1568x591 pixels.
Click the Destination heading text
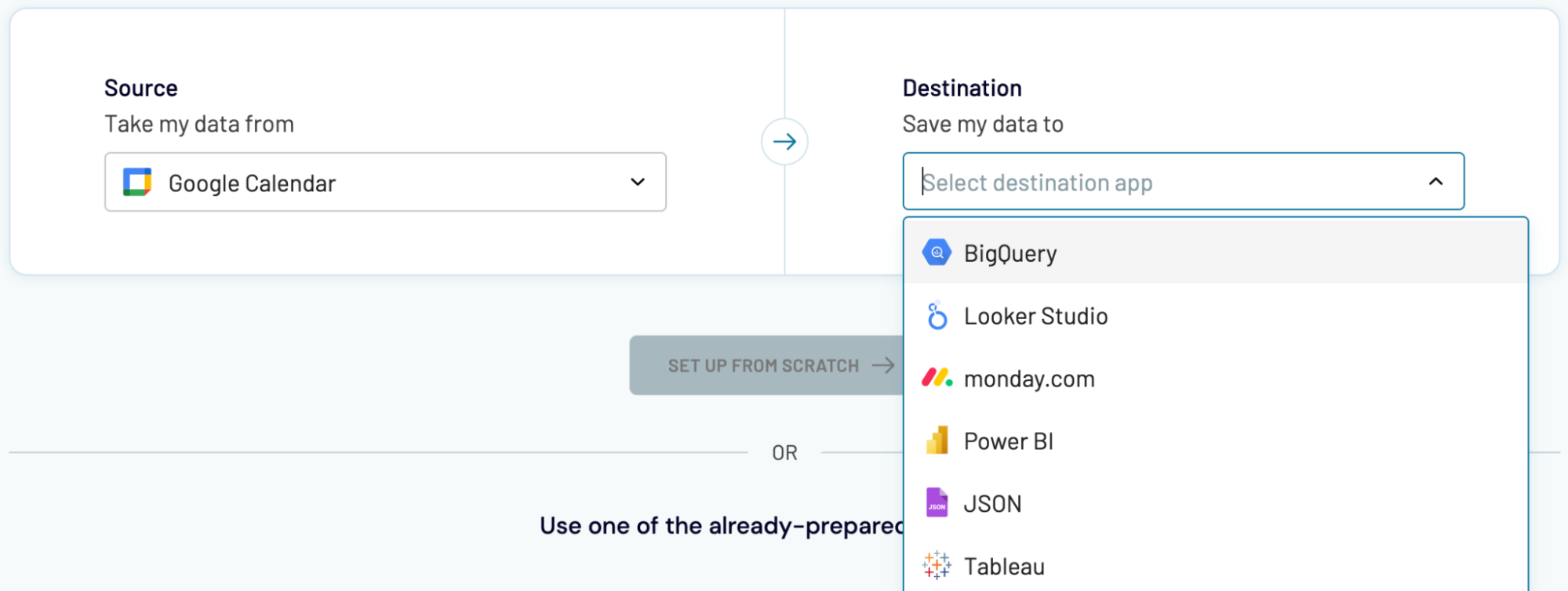coord(962,88)
